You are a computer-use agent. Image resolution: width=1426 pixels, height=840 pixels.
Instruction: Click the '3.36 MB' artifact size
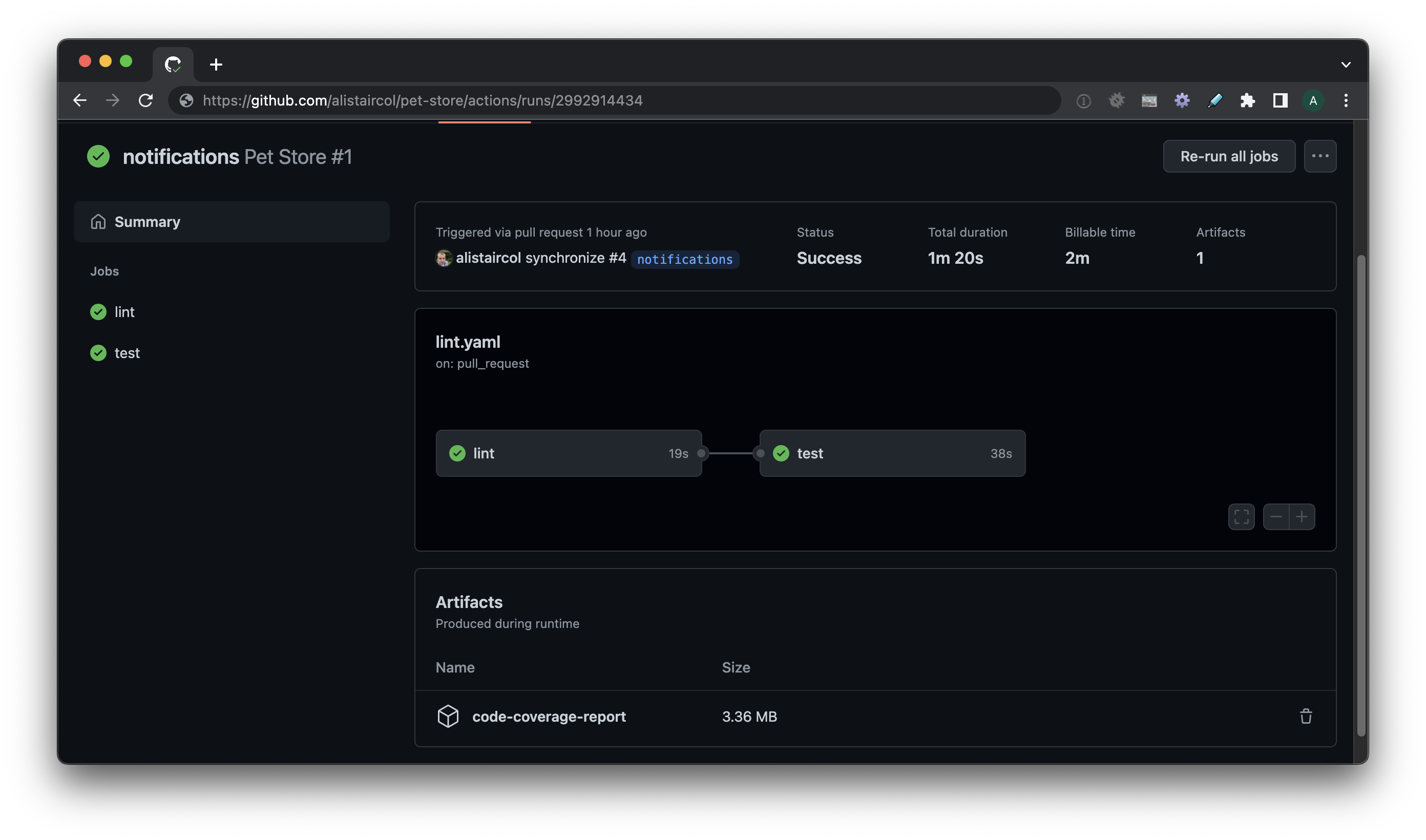pyautogui.click(x=749, y=717)
